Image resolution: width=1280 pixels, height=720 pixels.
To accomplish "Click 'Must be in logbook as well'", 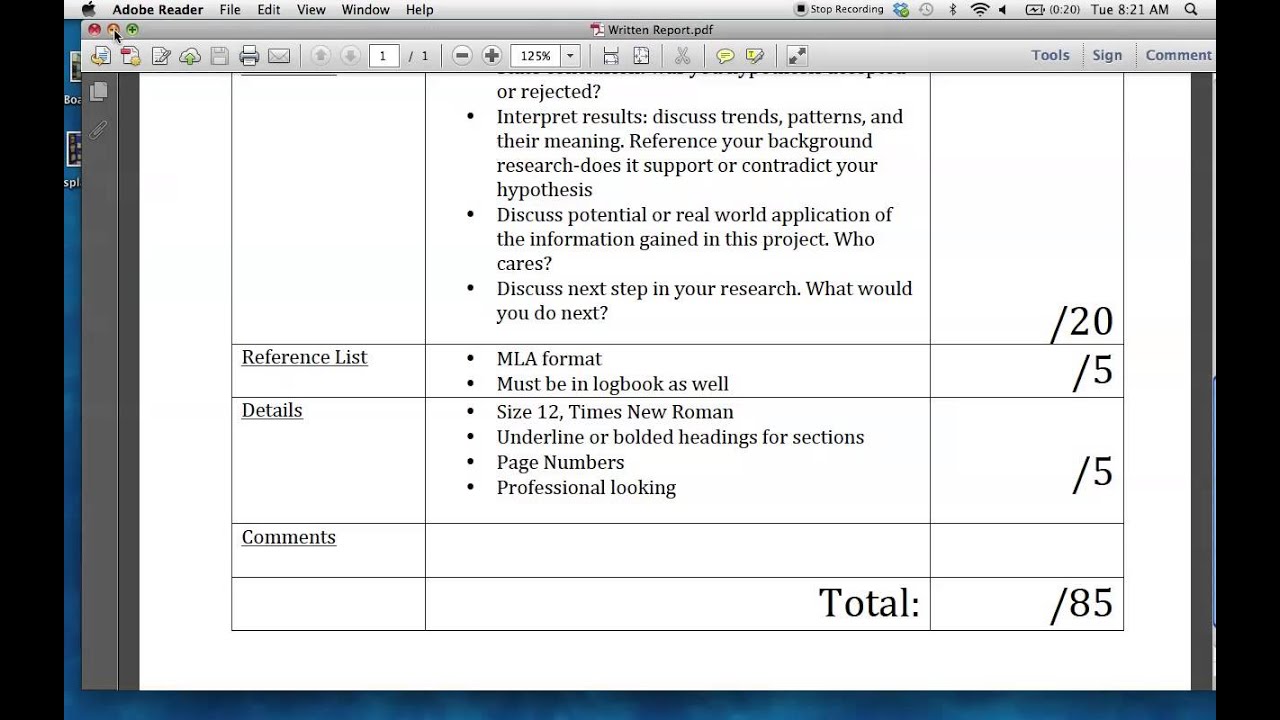I will pos(612,384).
